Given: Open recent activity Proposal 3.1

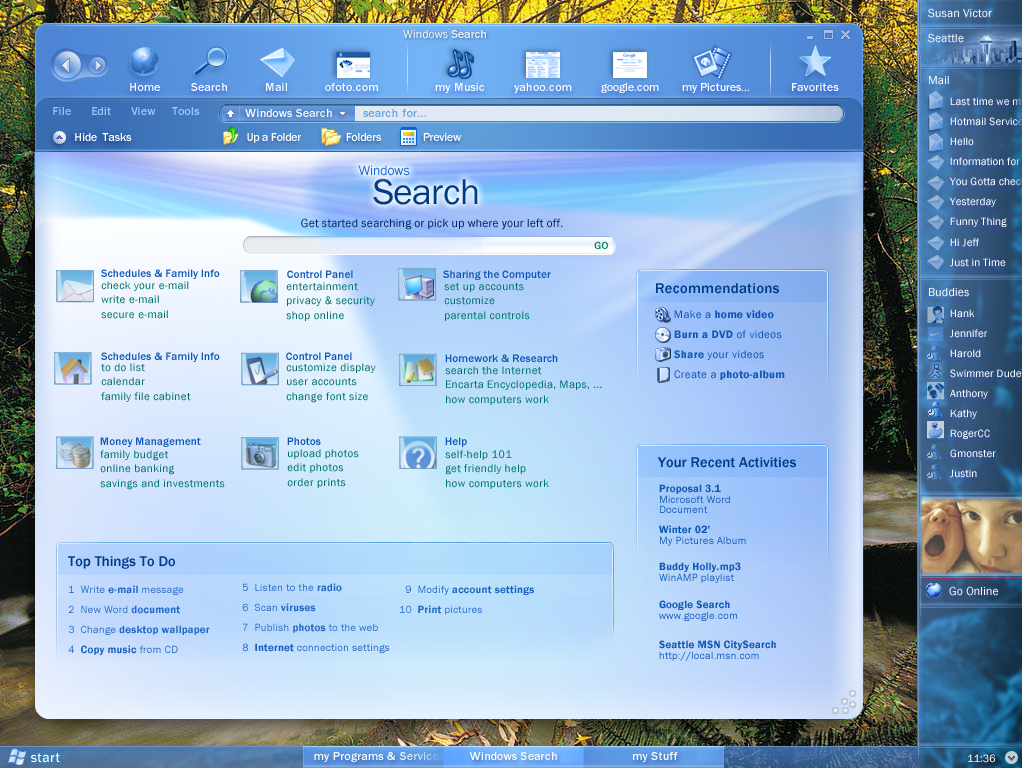Looking at the screenshot, I should [x=690, y=488].
